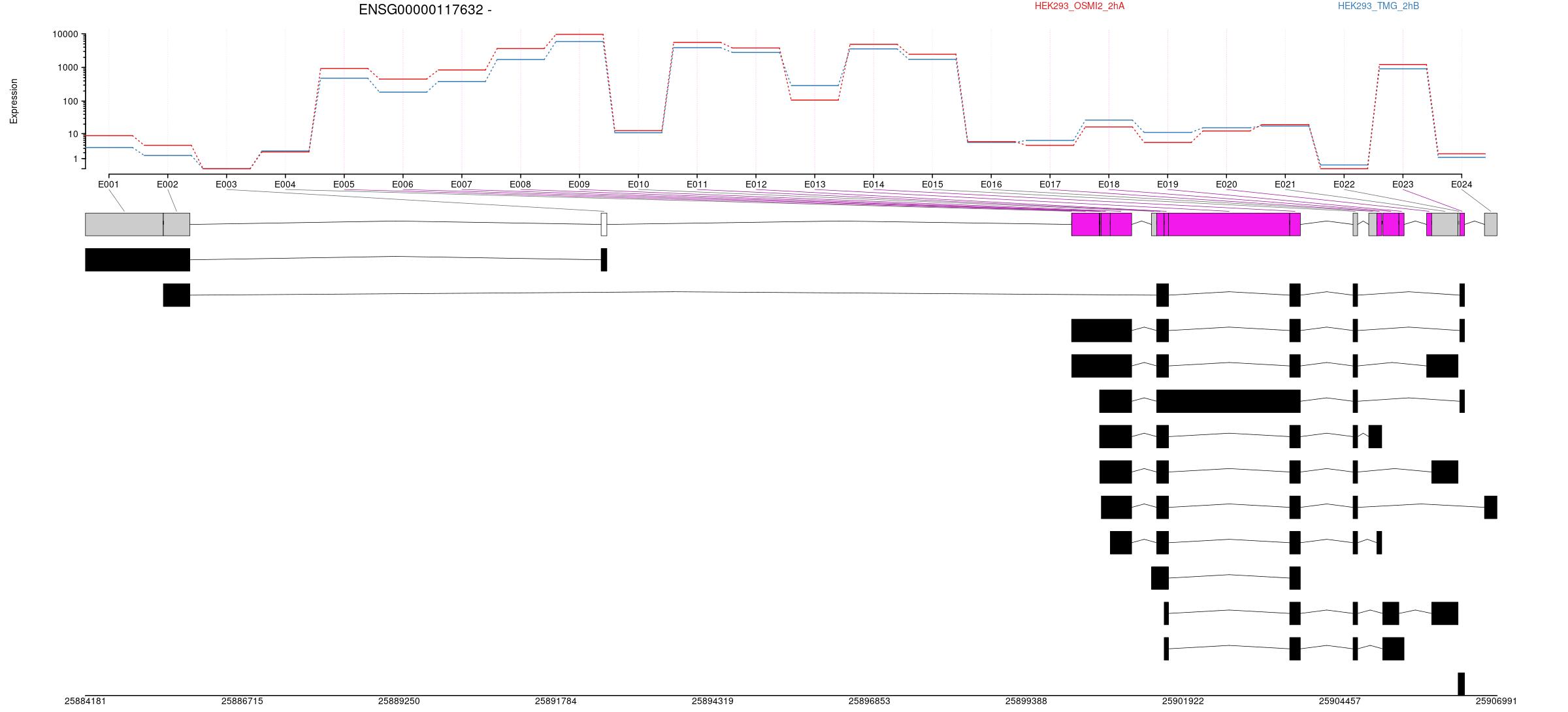The width and height of the screenshot is (1568, 712).
Task: Click exon label E020
Action: pyautogui.click(x=1226, y=185)
